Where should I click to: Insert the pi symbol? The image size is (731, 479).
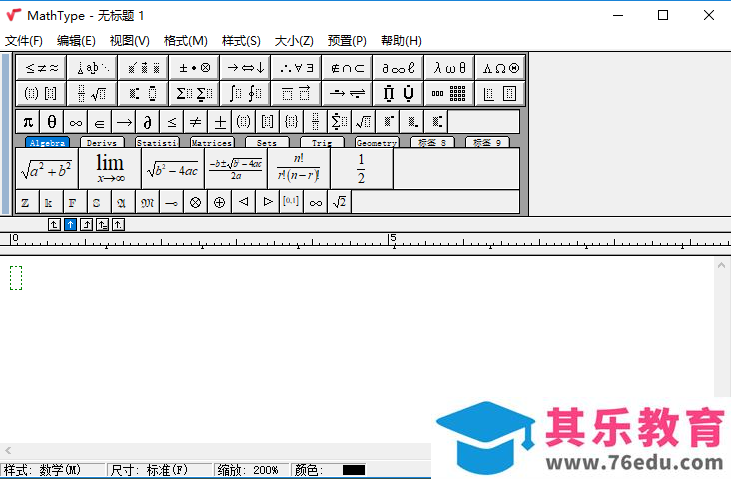pyautogui.click(x=28, y=122)
